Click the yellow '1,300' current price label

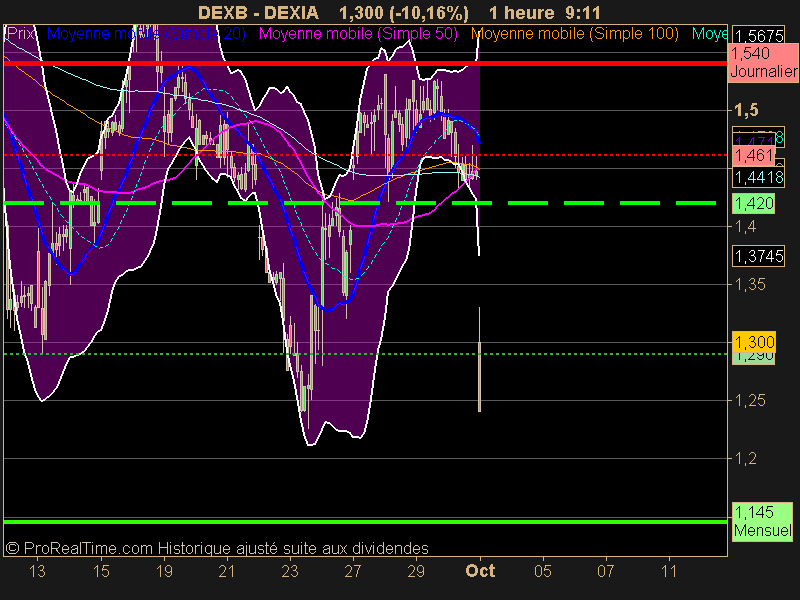(x=754, y=342)
